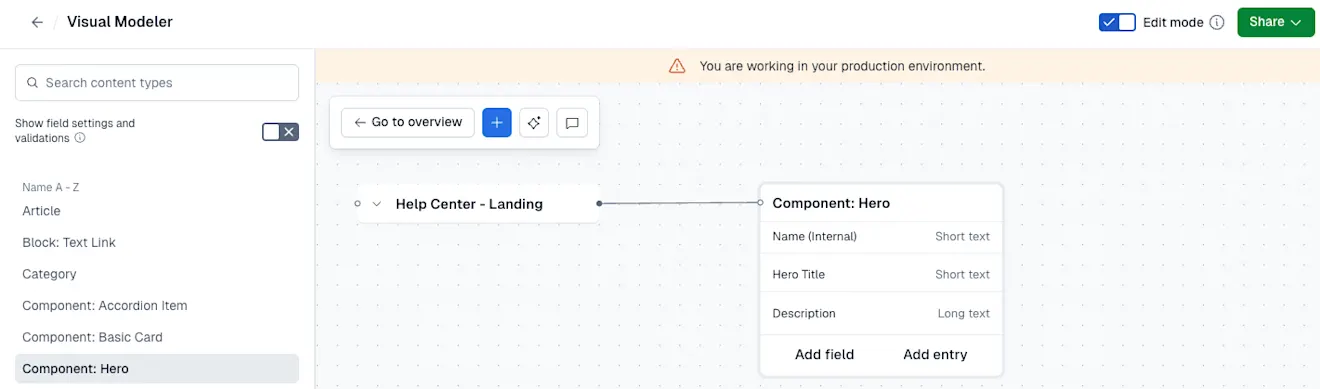This screenshot has width=1320, height=389.
Task: Click the Edit mode info icon
Action: (x=1217, y=22)
